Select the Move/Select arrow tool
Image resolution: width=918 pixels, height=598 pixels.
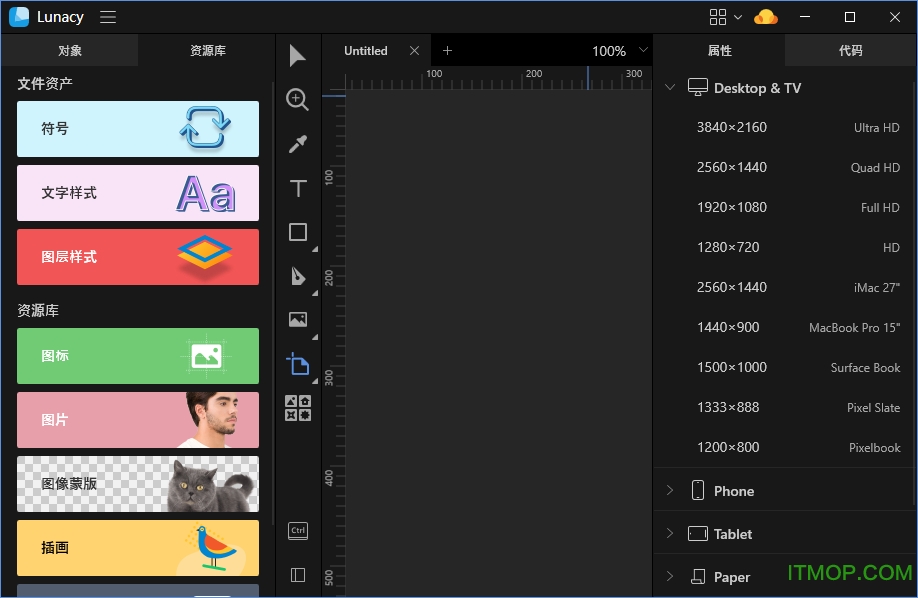(x=297, y=56)
